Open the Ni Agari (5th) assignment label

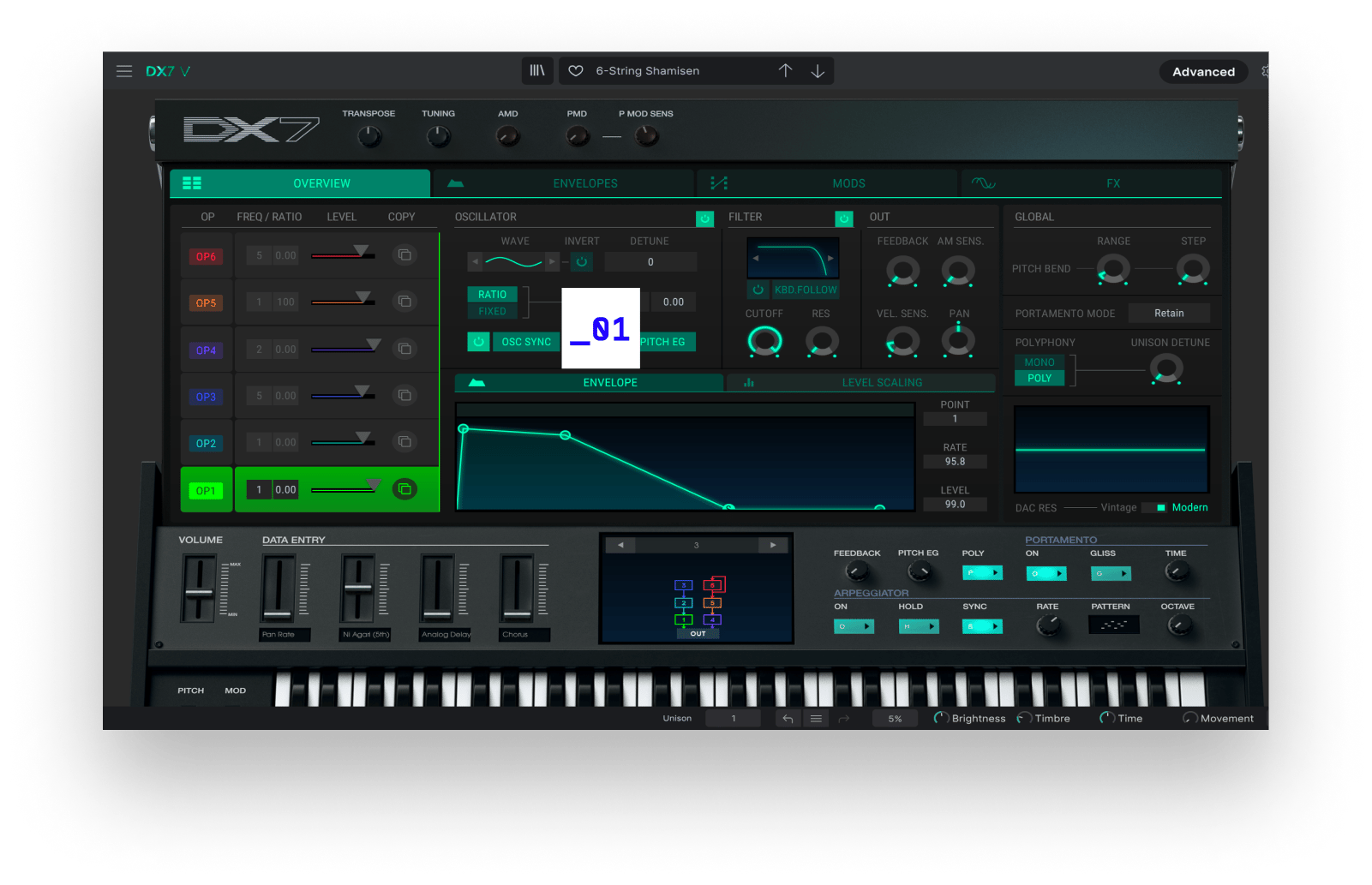coord(365,635)
